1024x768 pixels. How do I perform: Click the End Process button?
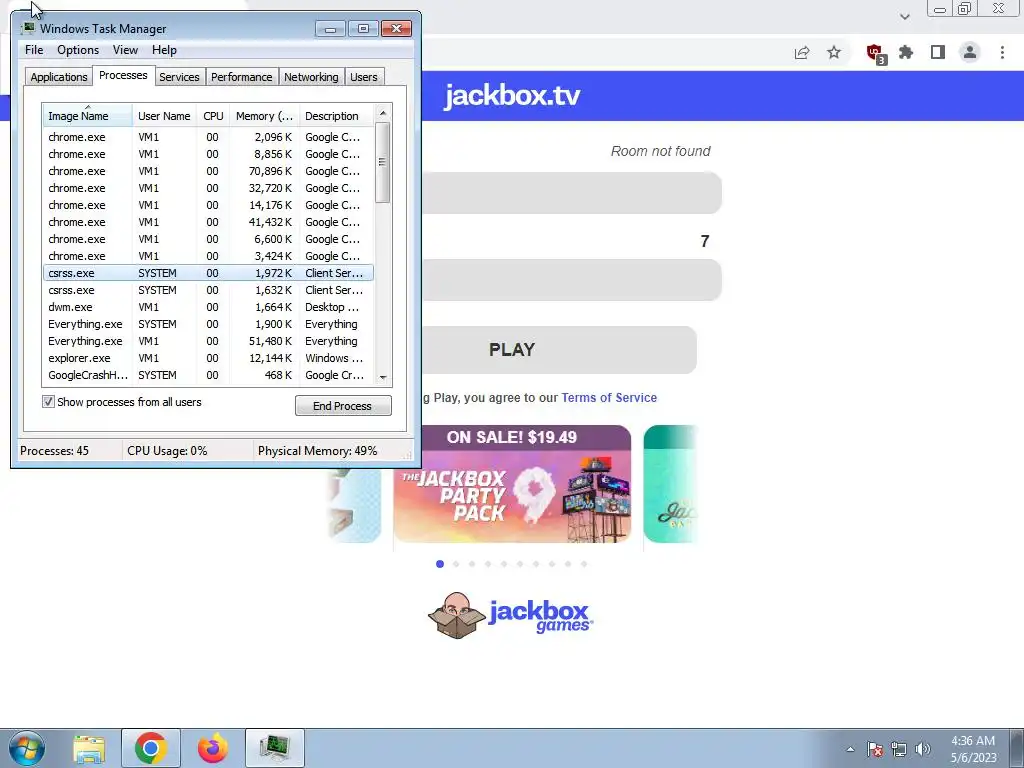[343, 406]
